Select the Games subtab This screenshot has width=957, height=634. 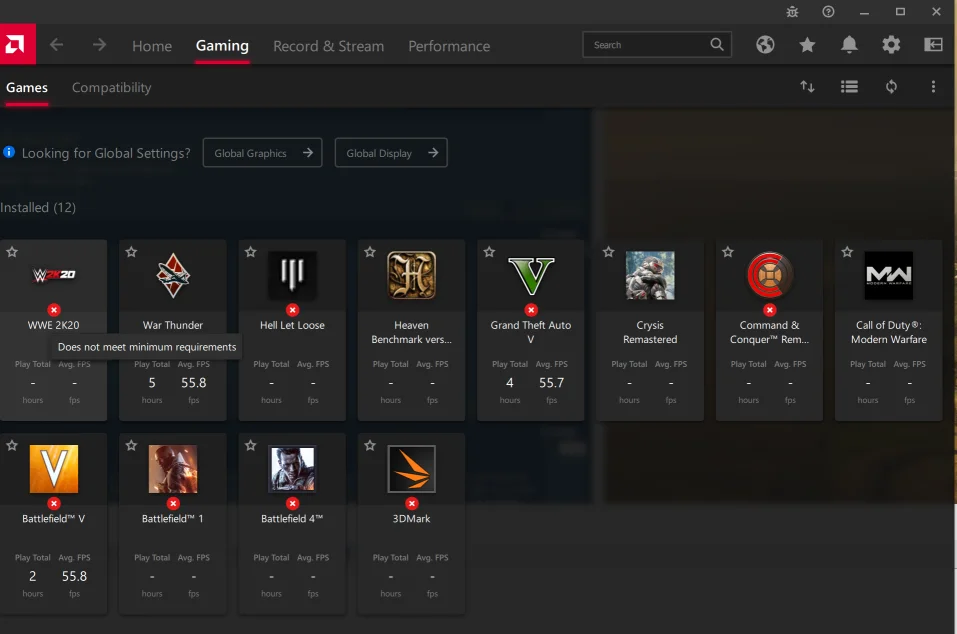[x=27, y=88]
